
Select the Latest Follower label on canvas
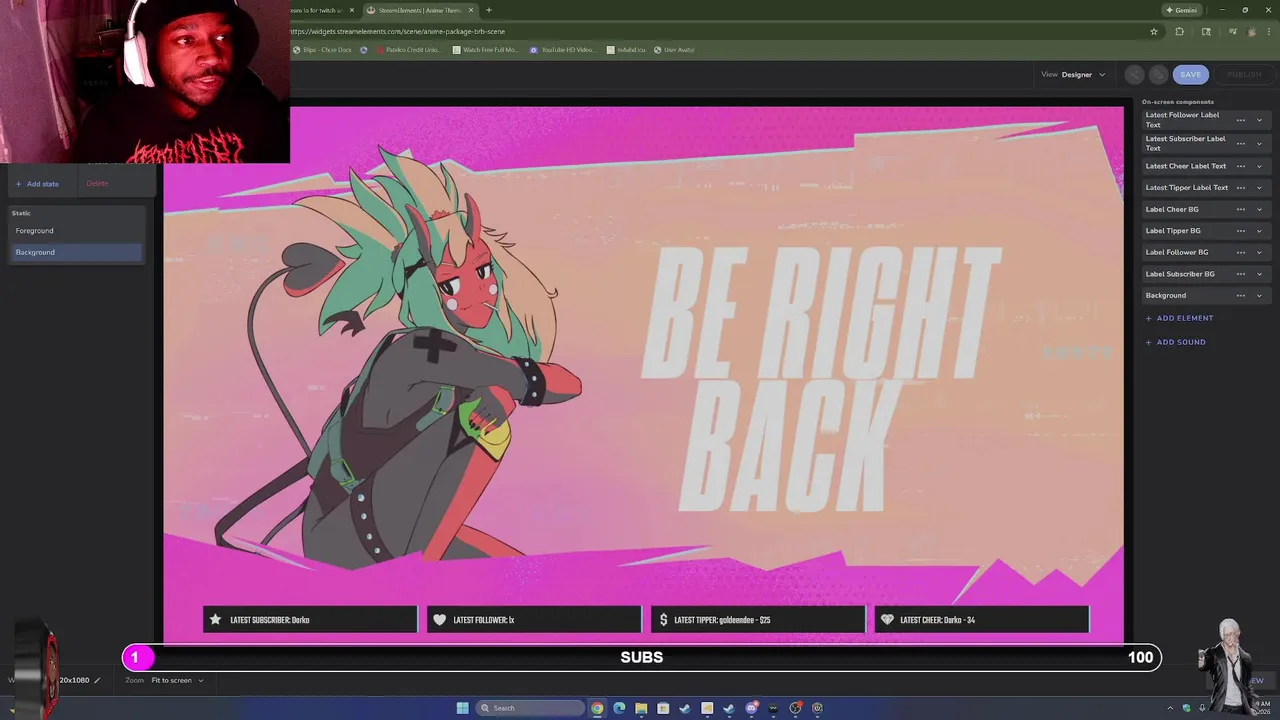(x=534, y=620)
